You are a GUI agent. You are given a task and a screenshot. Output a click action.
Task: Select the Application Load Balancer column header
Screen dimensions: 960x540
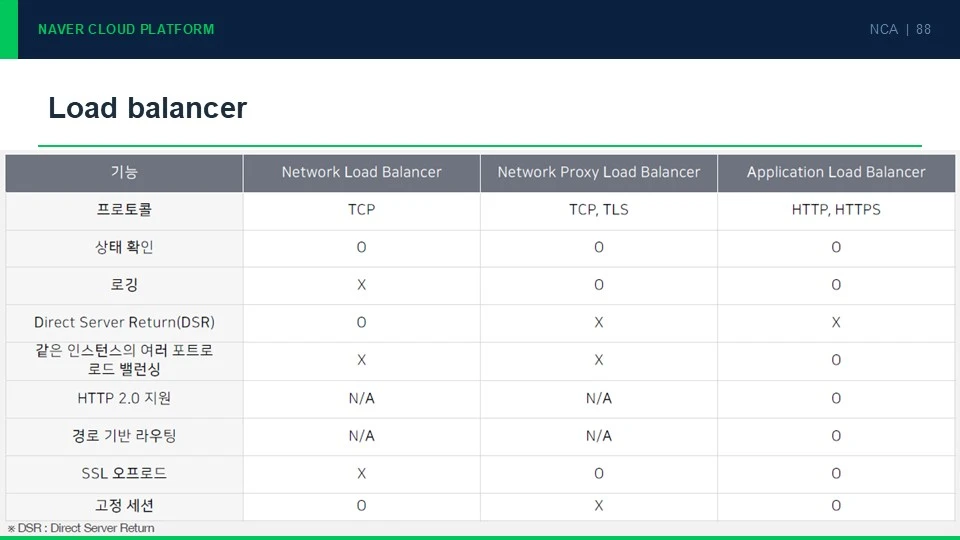pos(836,172)
